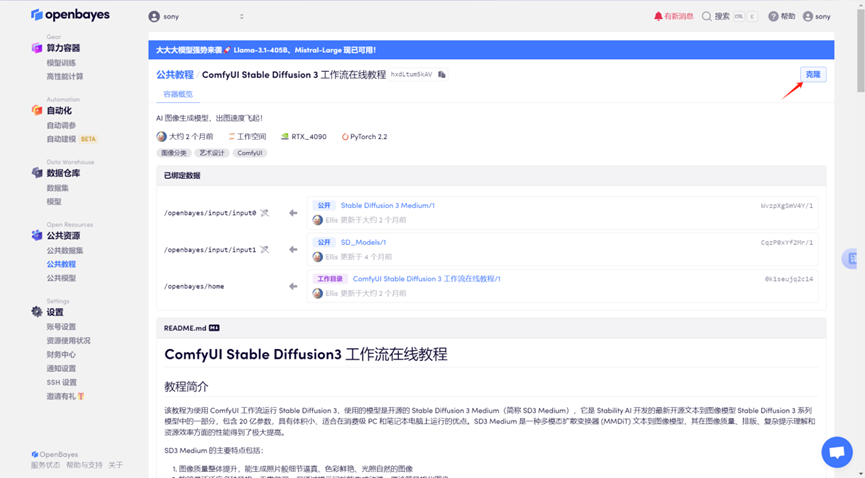Open the ComfyUI 工作流在线教程/1 workdir link
The height and width of the screenshot is (478, 865).
click(426, 279)
